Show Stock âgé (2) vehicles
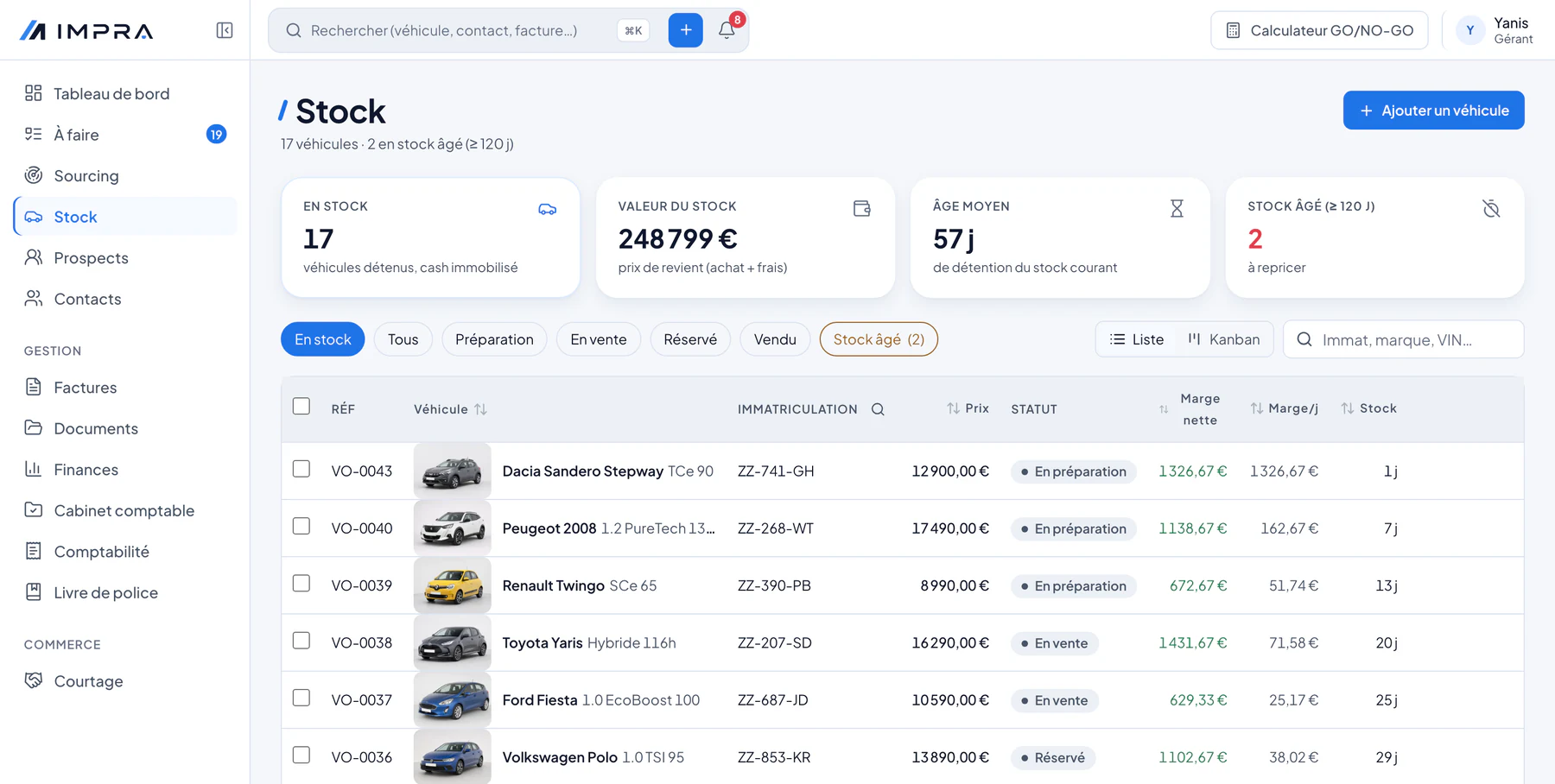 pos(879,339)
